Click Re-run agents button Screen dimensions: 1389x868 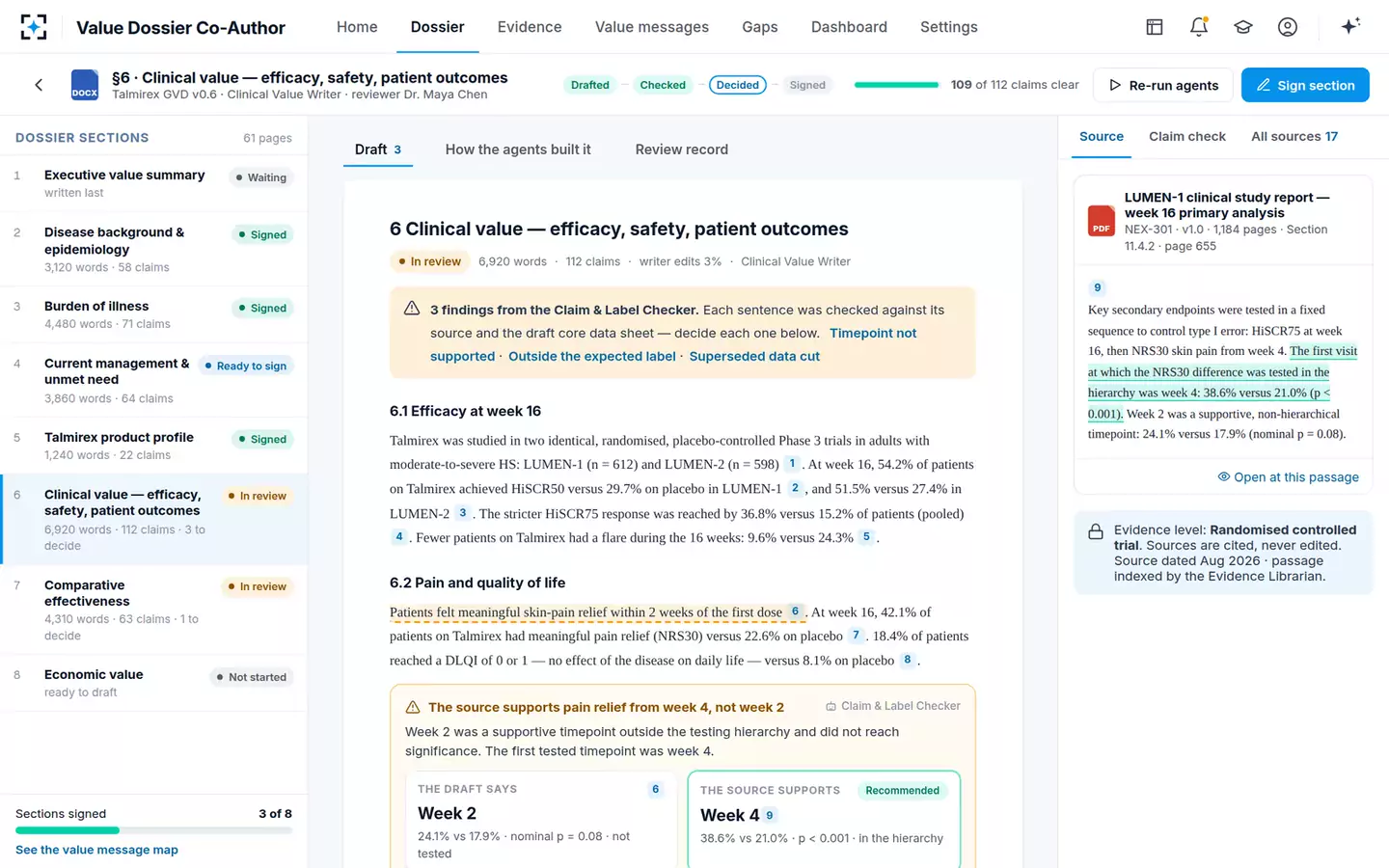point(1163,85)
